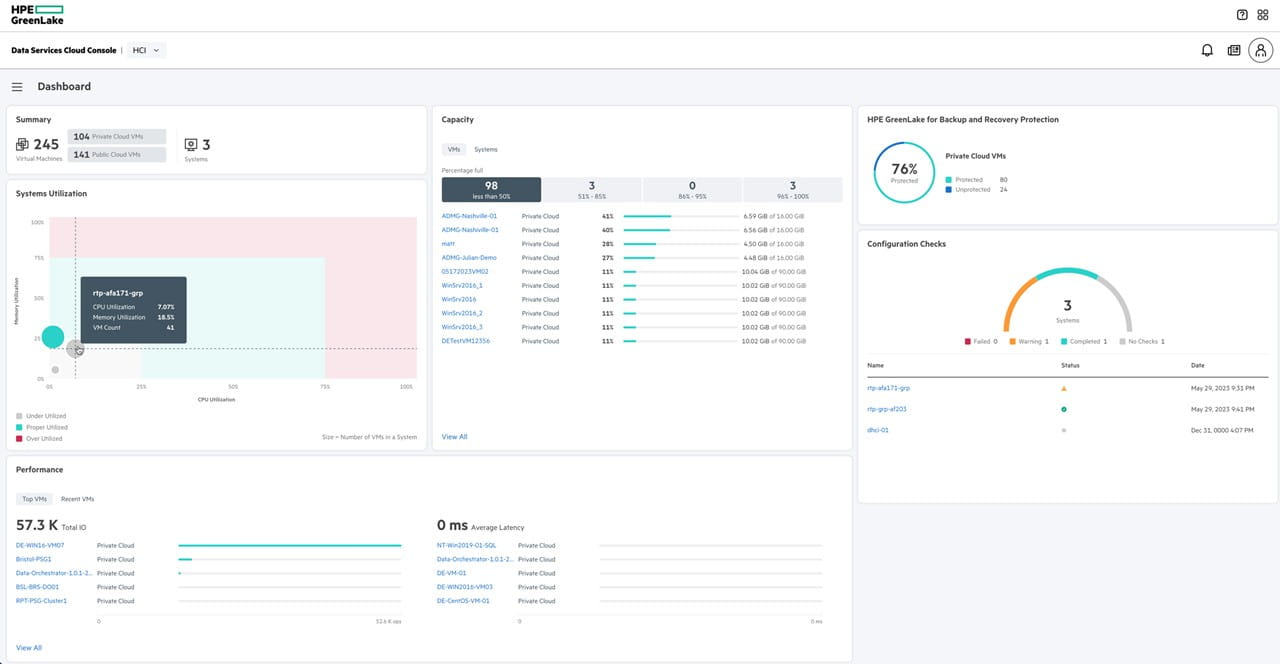
Task: Toggle the VMs view in Capacity panel
Action: [455, 149]
